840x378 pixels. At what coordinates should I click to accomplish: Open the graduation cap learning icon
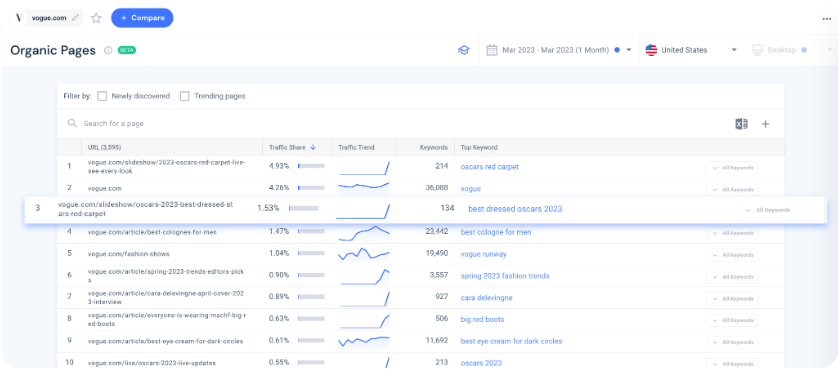463,50
